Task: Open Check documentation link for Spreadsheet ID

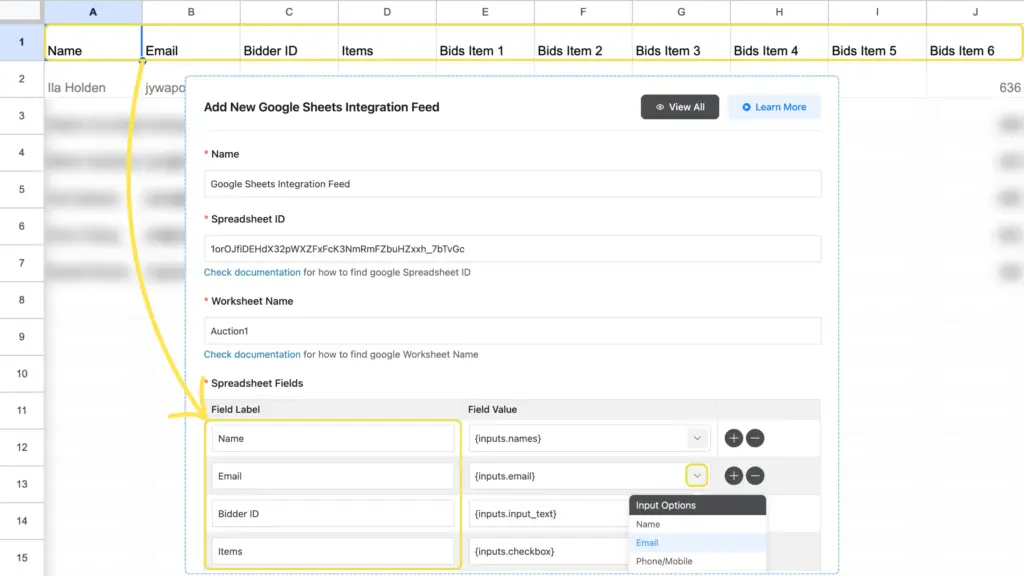Action: pyautogui.click(x=252, y=272)
